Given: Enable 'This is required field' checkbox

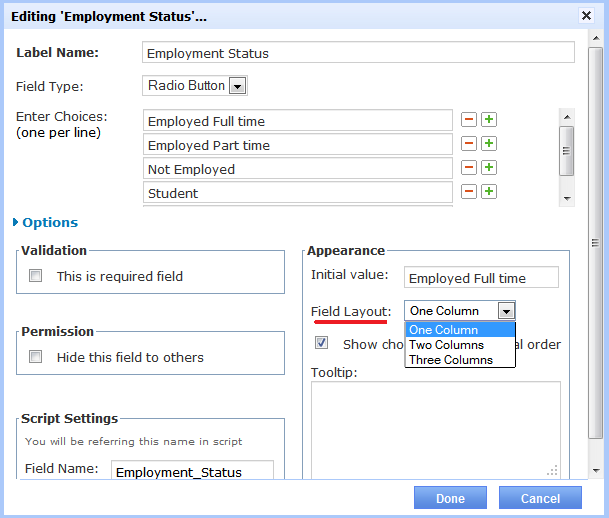Looking at the screenshot, I should 36,276.
